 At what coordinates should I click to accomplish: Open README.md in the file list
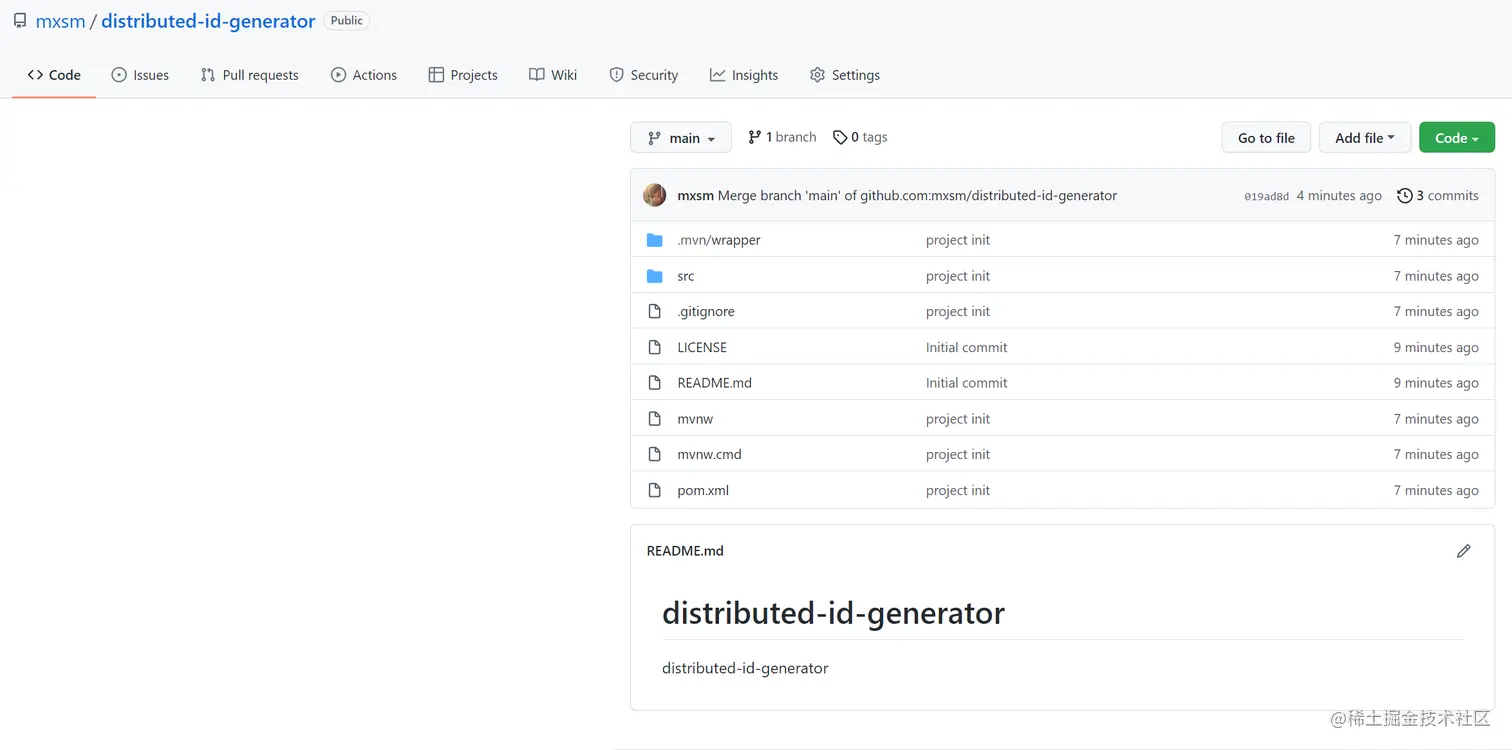click(714, 383)
